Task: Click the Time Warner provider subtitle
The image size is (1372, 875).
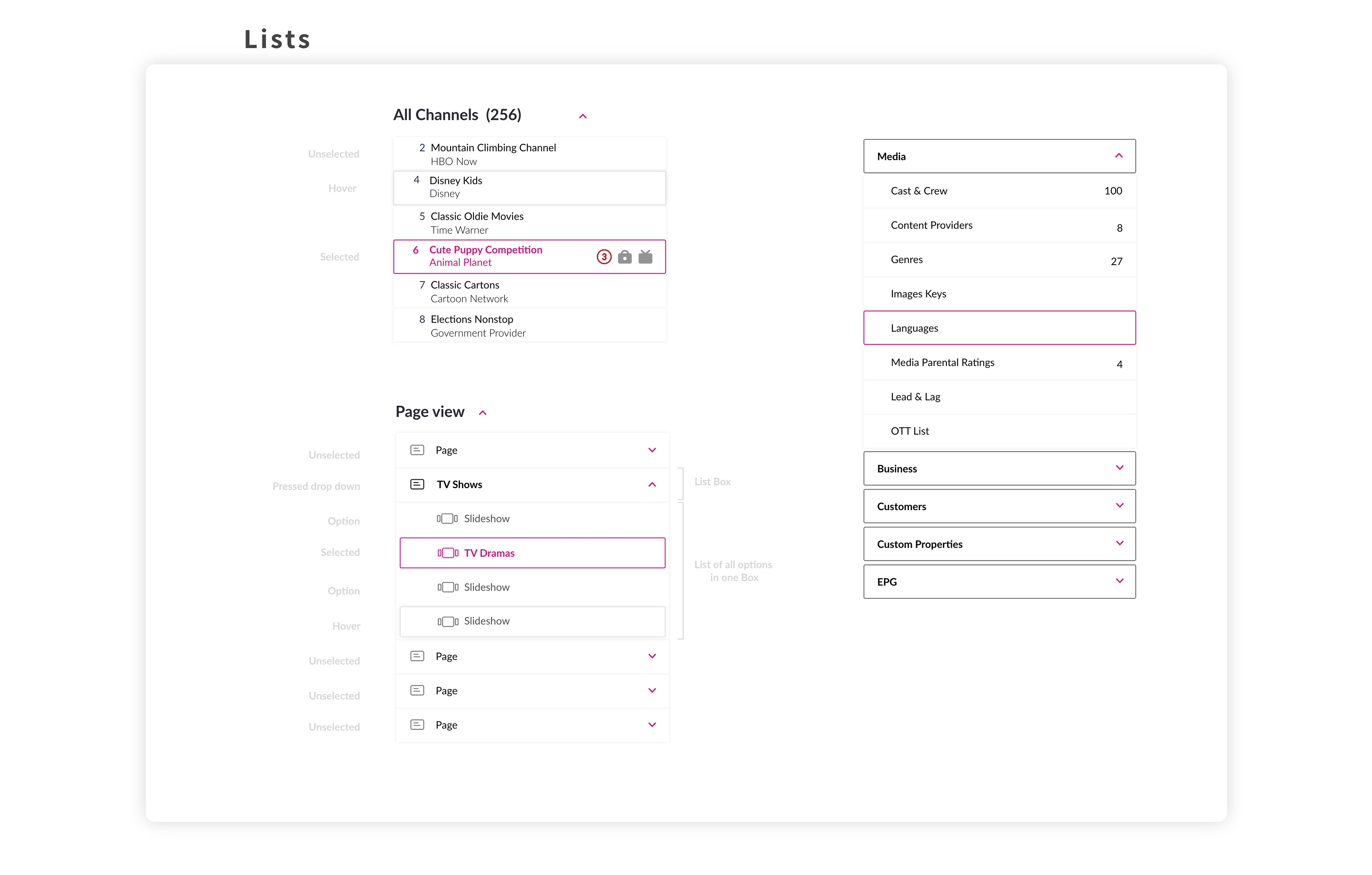Action: [459, 230]
